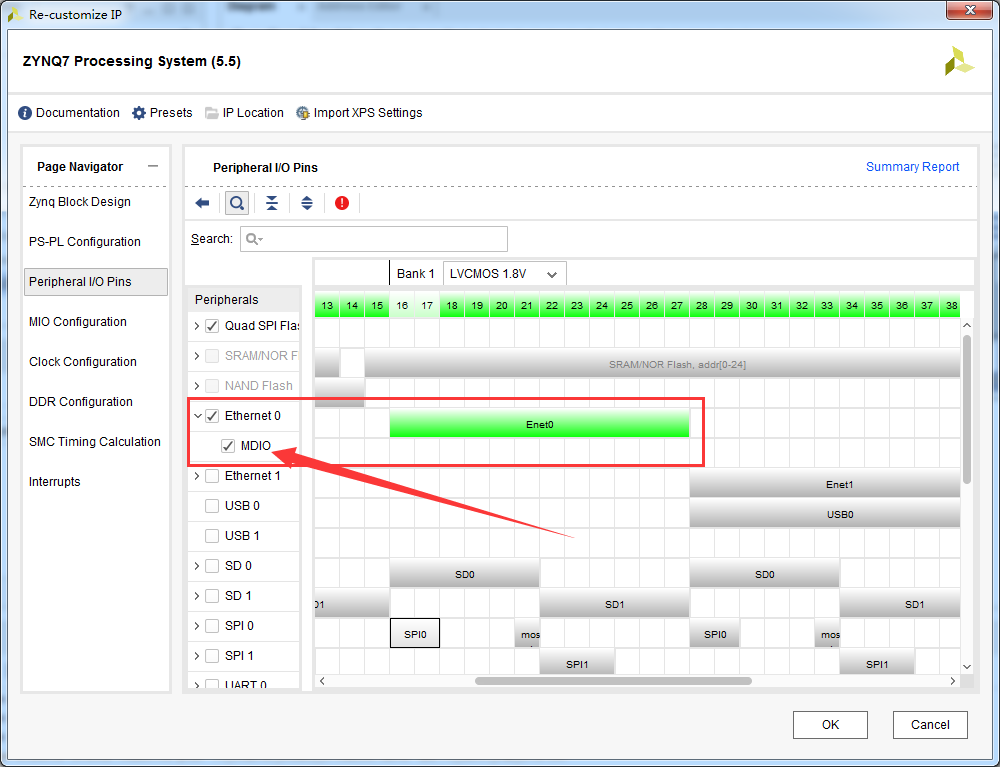
Task: Click the collapse all toolbar icon
Action: coord(272,203)
